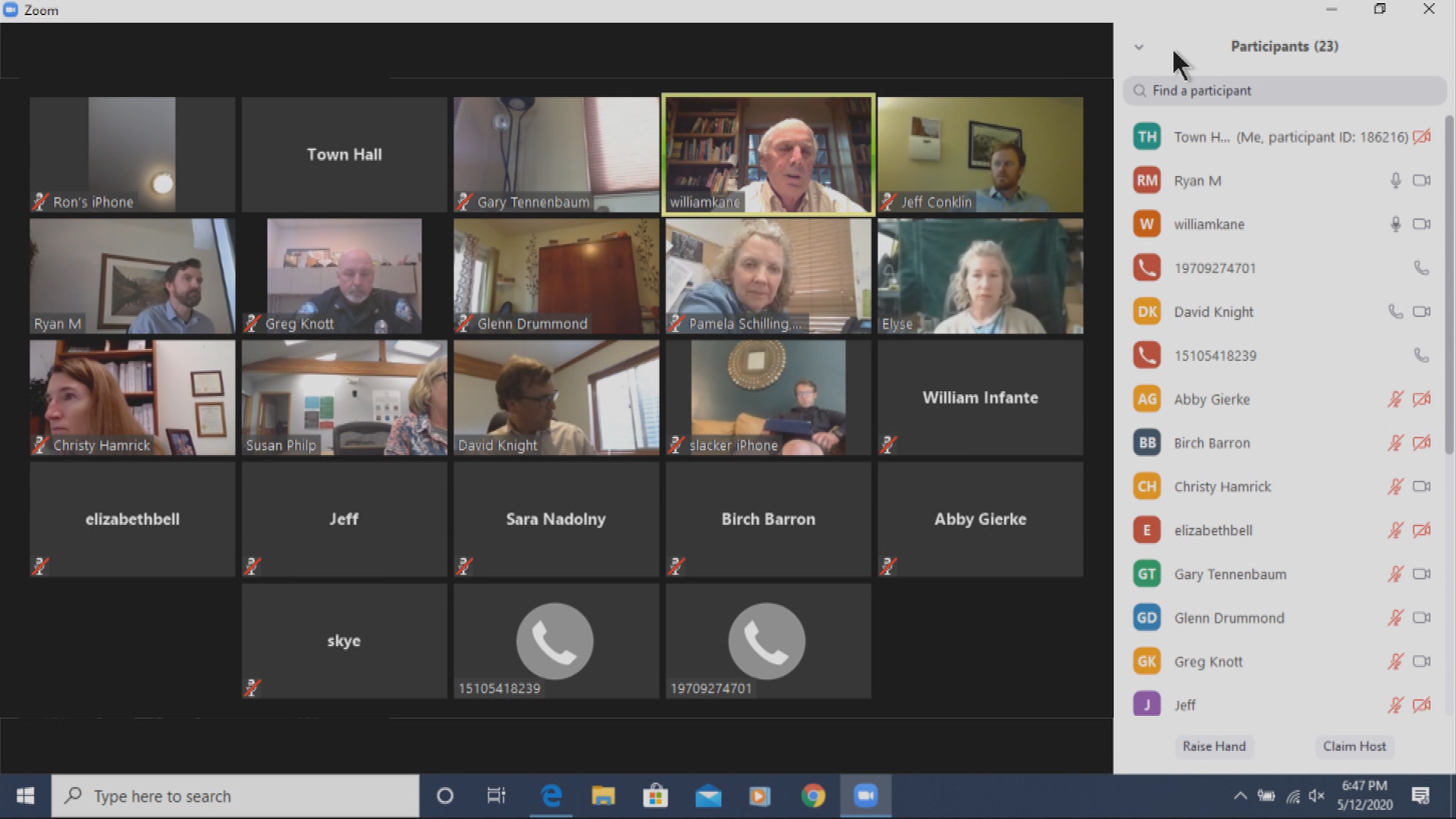Click Birch Barron's muted microphone icon

click(1395, 443)
